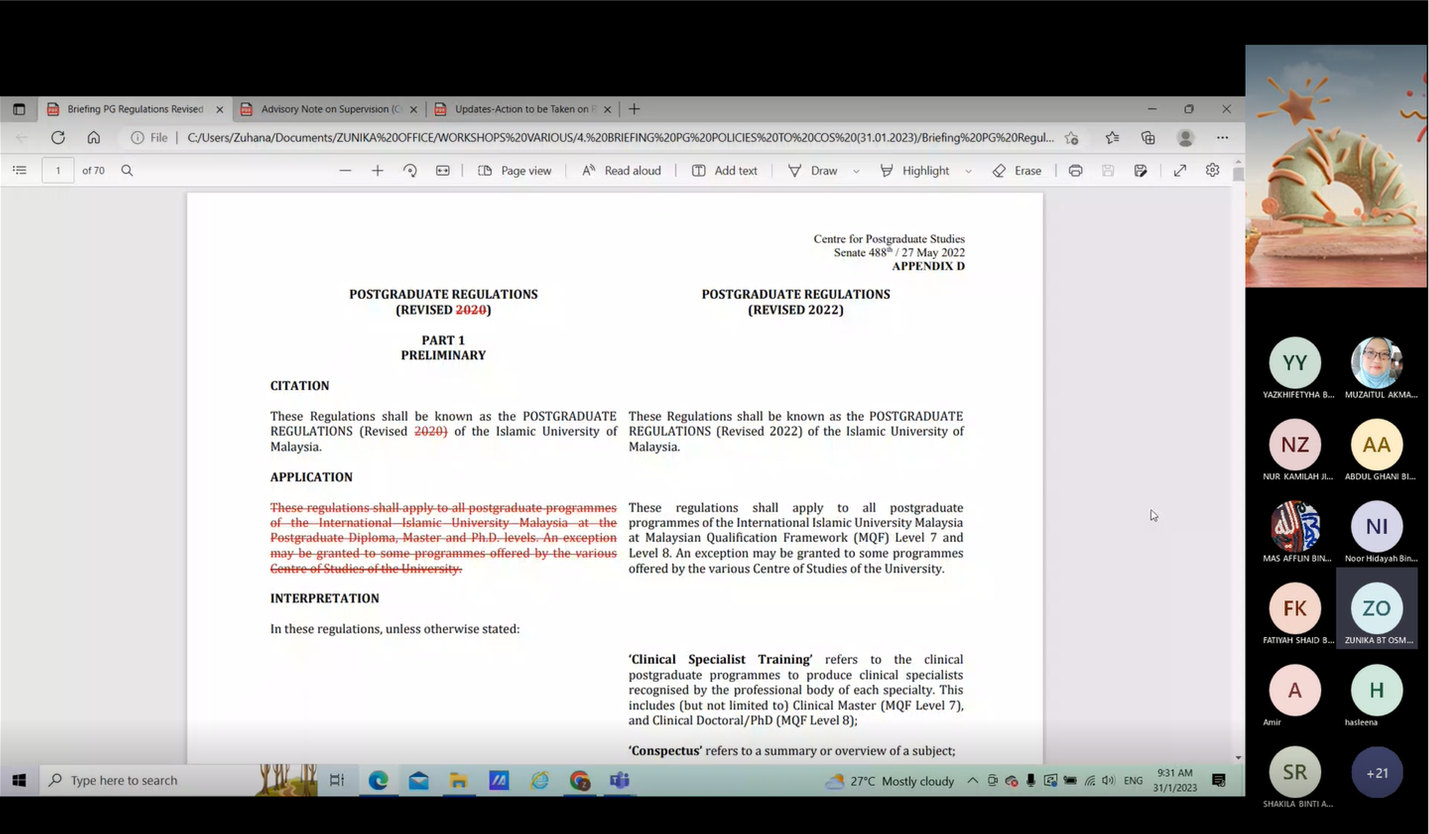Open the tab actions menu icon
The image size is (1429, 834).
[x=19, y=109]
